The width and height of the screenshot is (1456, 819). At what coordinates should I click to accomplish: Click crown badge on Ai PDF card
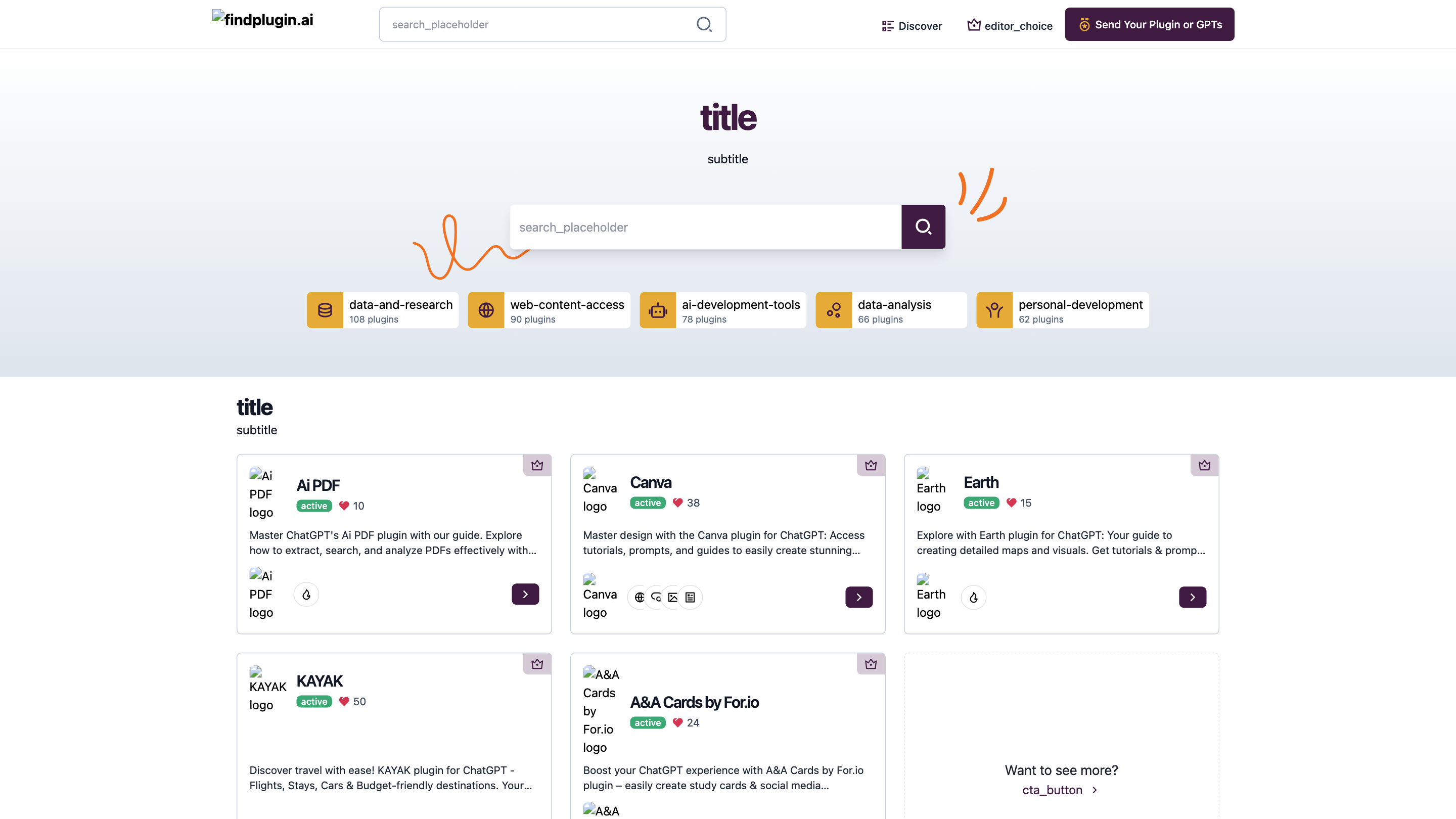537,465
